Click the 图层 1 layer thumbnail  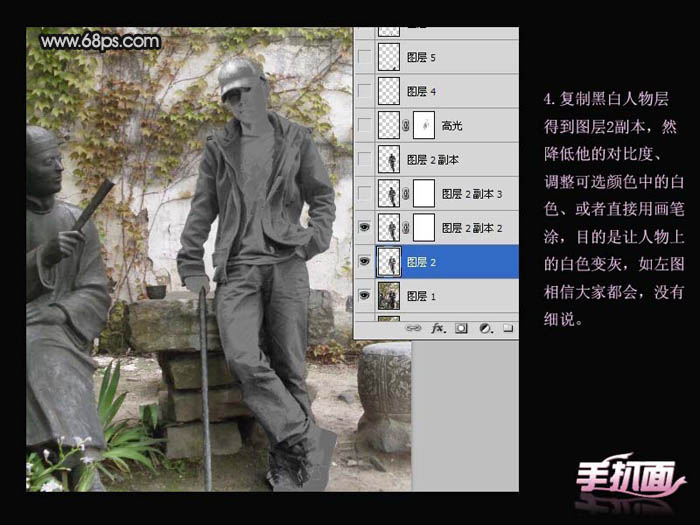[389, 296]
